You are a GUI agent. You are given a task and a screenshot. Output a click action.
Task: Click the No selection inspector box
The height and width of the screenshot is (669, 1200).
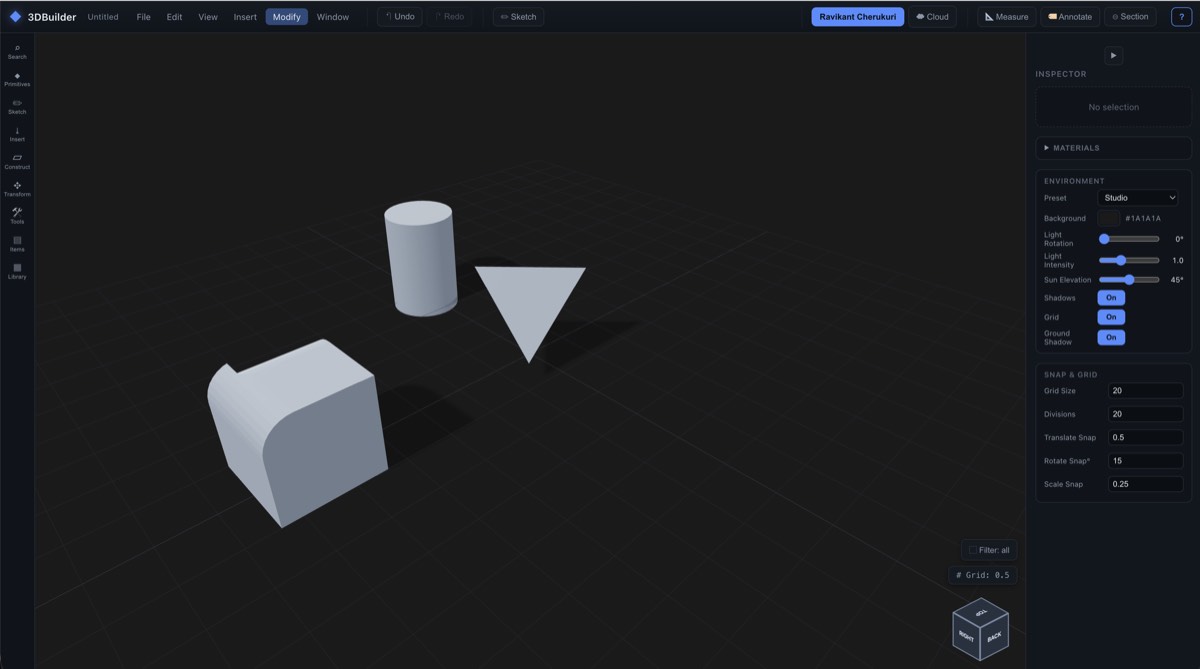(x=1113, y=107)
